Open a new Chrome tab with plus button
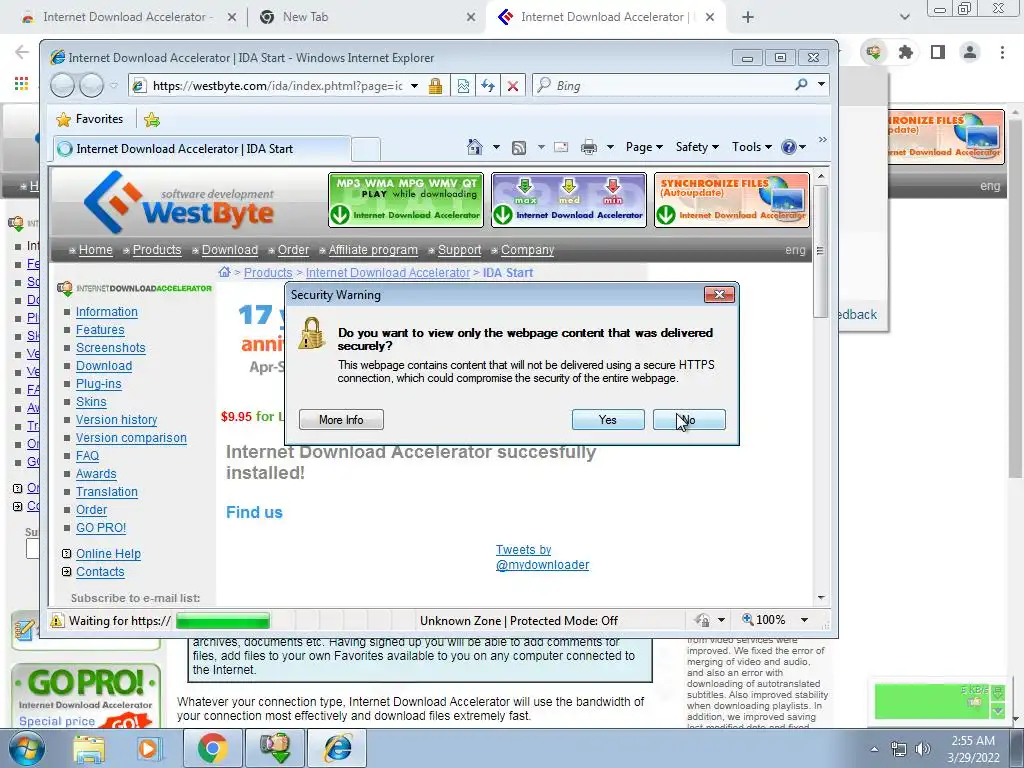This screenshot has width=1024, height=768. [x=748, y=18]
